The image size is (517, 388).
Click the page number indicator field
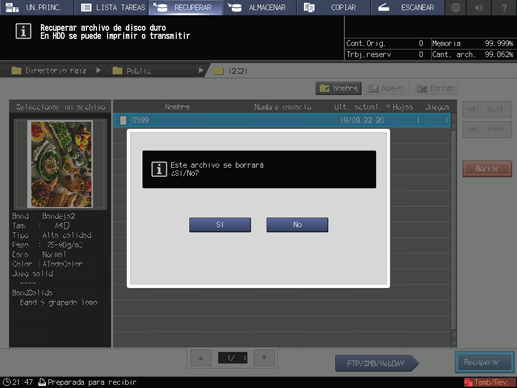click(232, 358)
